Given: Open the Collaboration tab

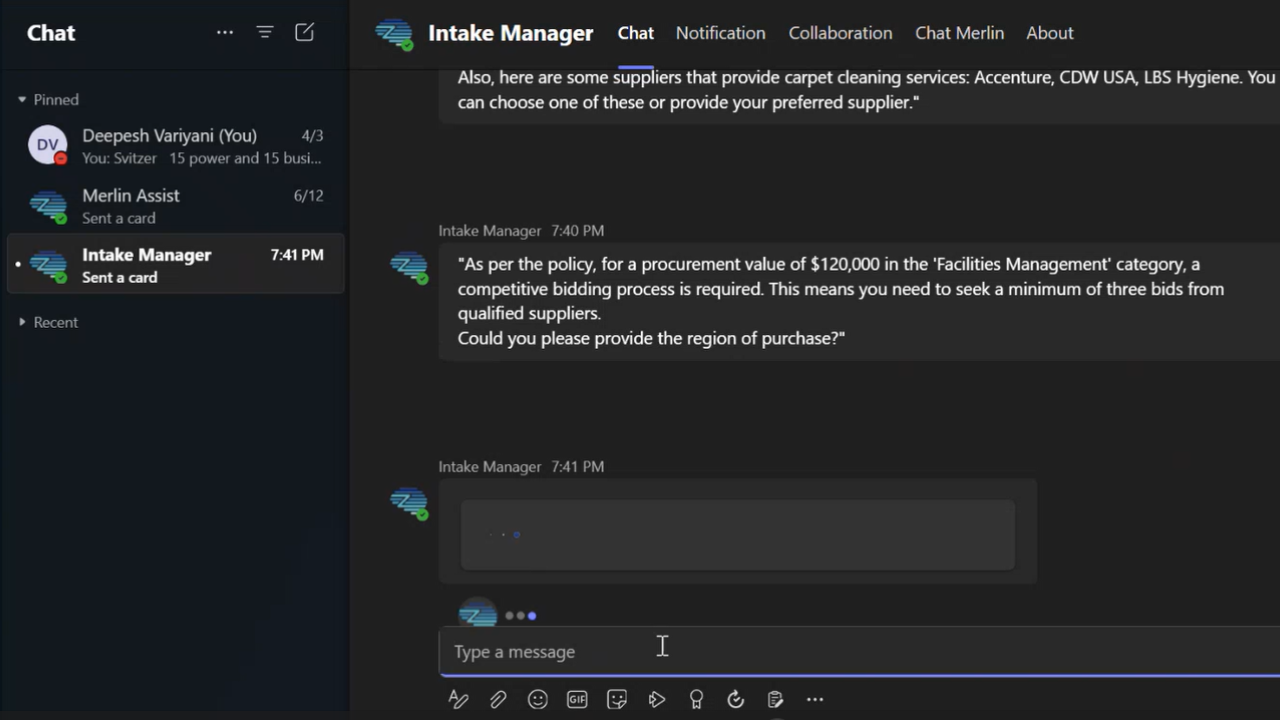Looking at the screenshot, I should (x=840, y=33).
